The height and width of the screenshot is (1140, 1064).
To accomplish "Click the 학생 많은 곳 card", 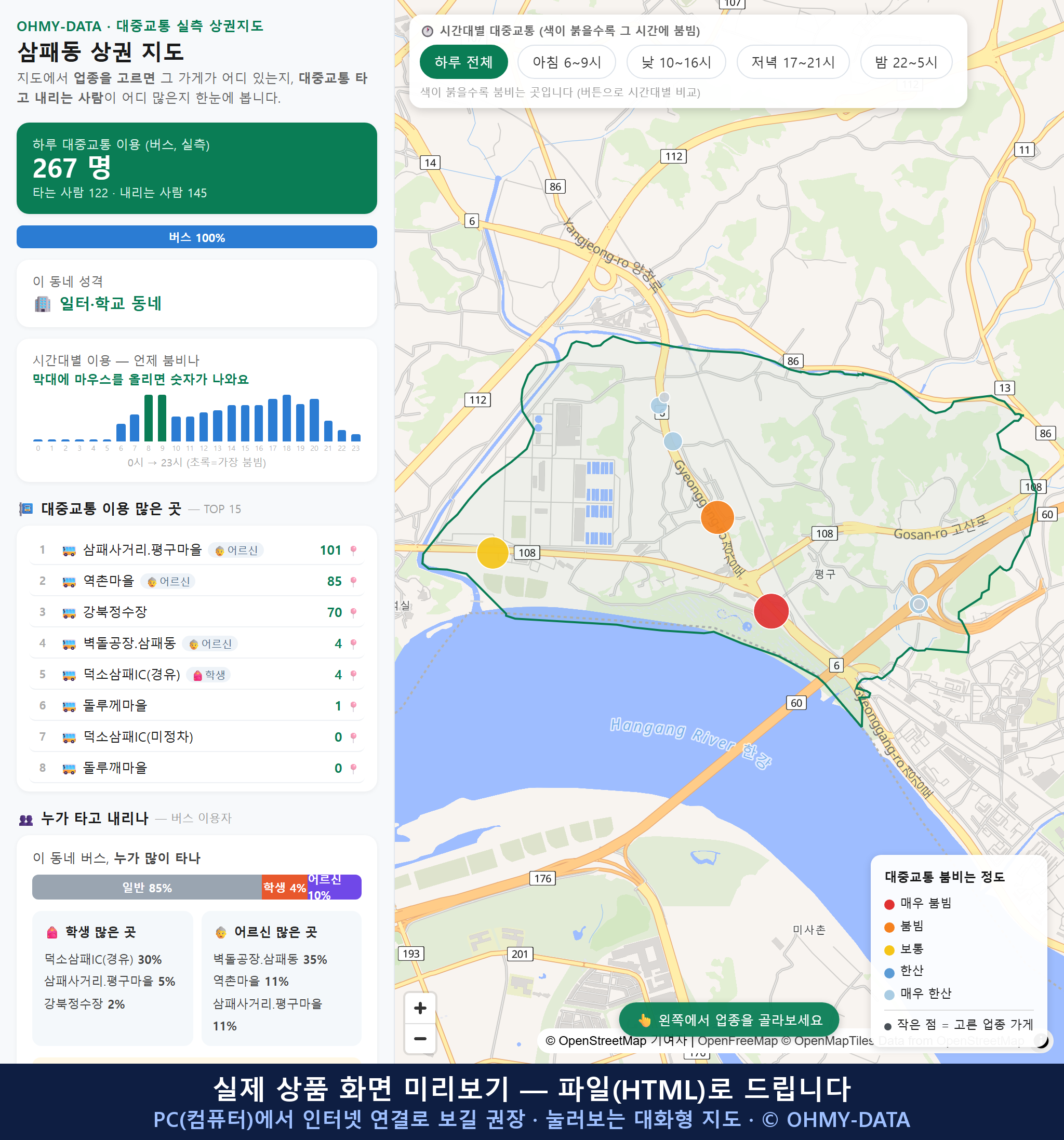I will point(112,978).
